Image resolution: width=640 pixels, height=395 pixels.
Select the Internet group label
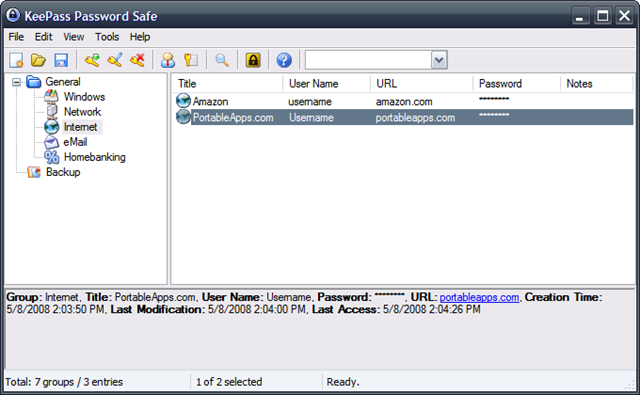80,127
